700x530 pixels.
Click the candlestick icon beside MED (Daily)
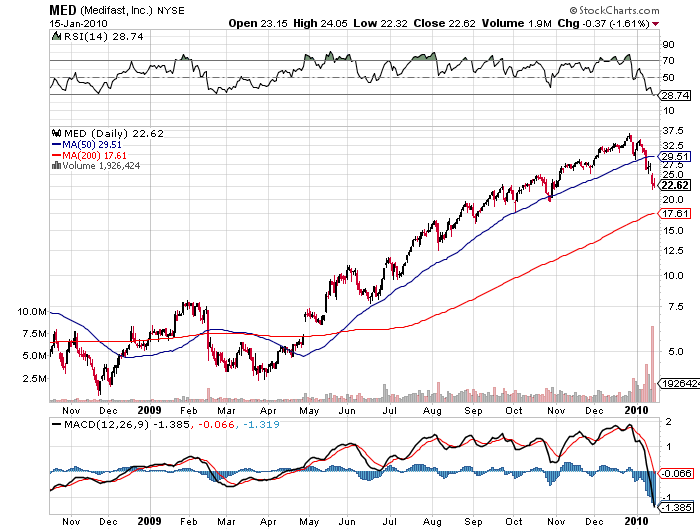click(56, 133)
